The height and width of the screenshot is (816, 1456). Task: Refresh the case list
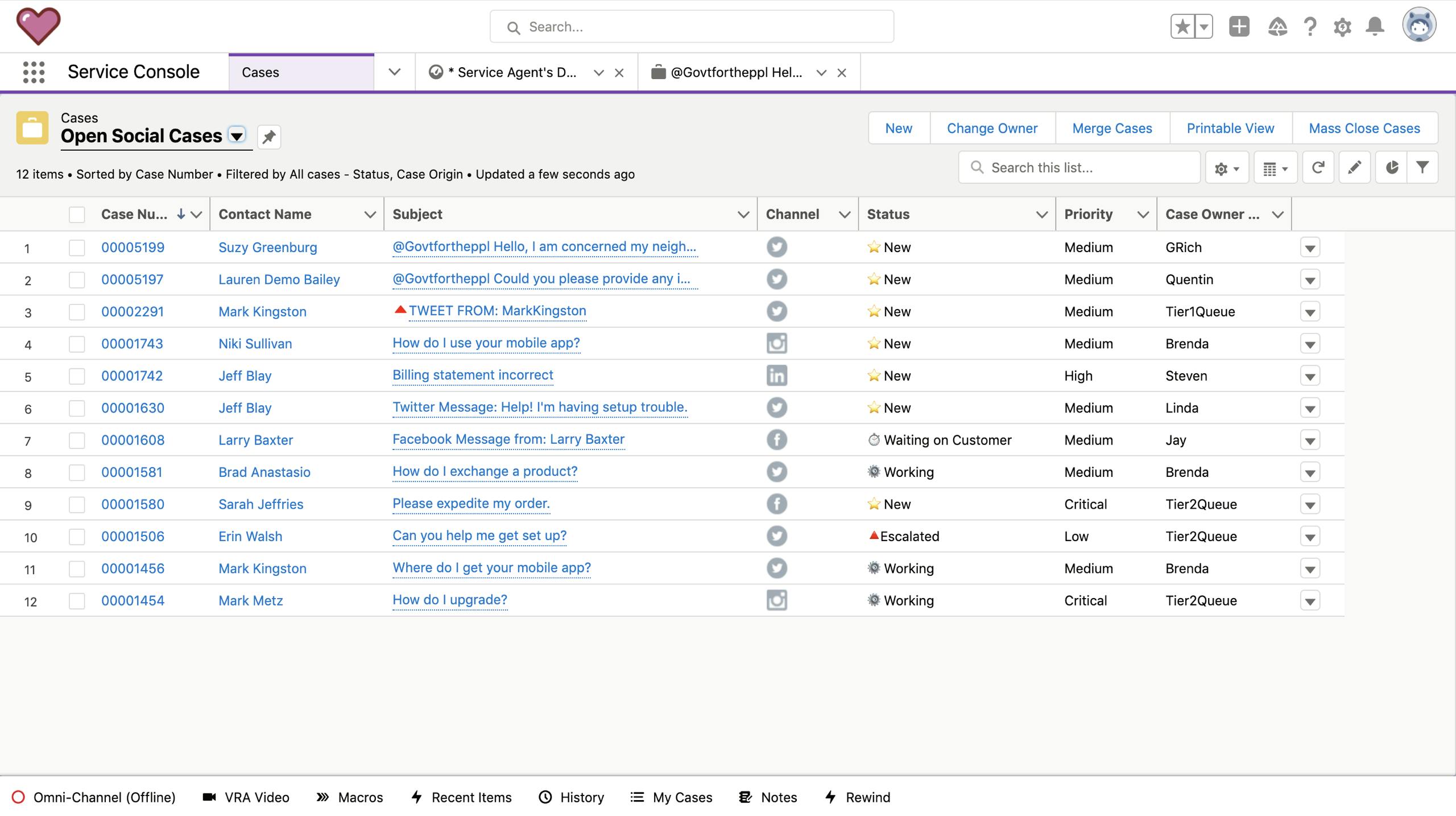(x=1318, y=167)
